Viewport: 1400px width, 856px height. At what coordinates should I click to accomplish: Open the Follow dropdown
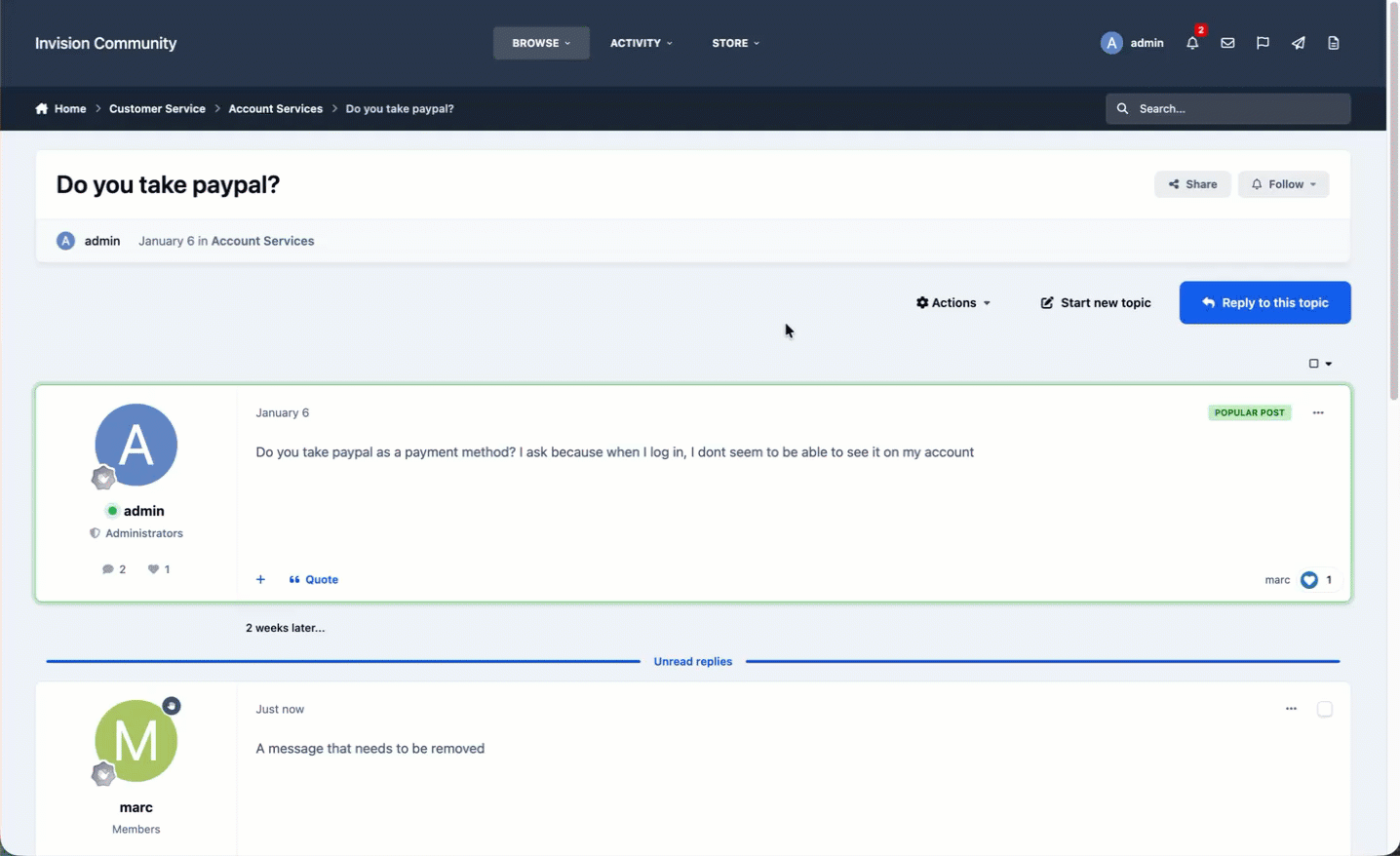(x=1283, y=184)
